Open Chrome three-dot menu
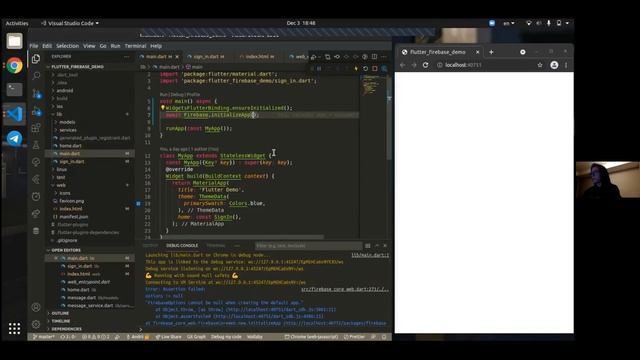640x360 pixels. [x=566, y=65]
